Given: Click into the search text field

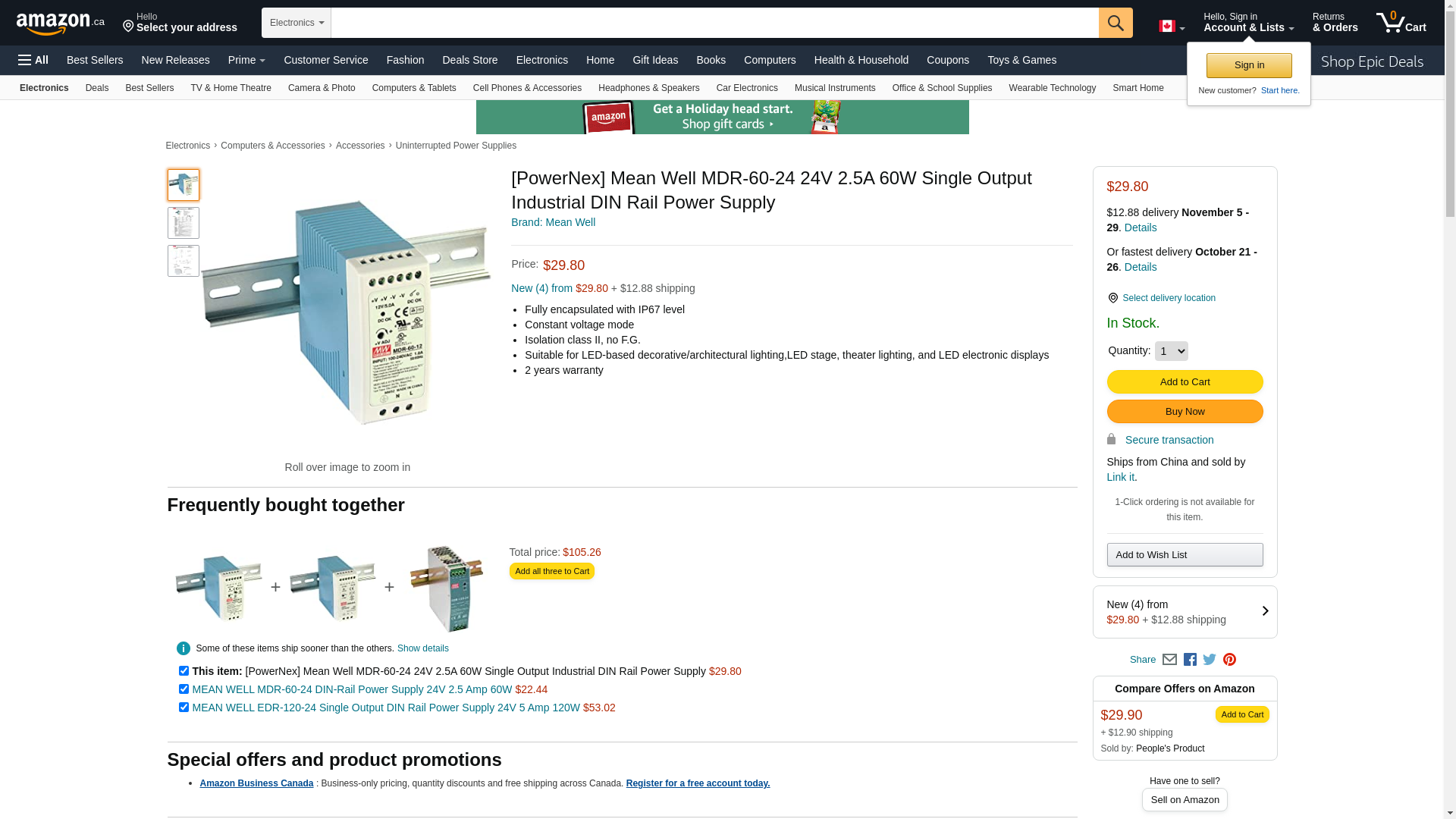Looking at the screenshot, I should [x=714, y=23].
